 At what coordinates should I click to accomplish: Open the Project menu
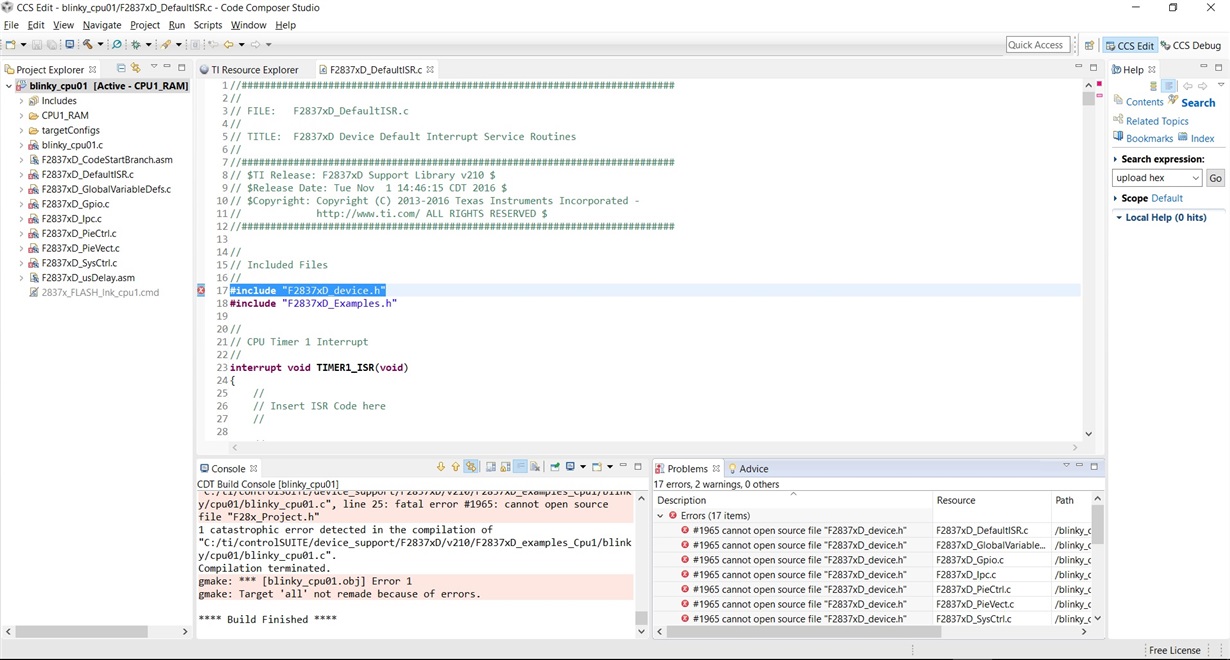(x=145, y=25)
